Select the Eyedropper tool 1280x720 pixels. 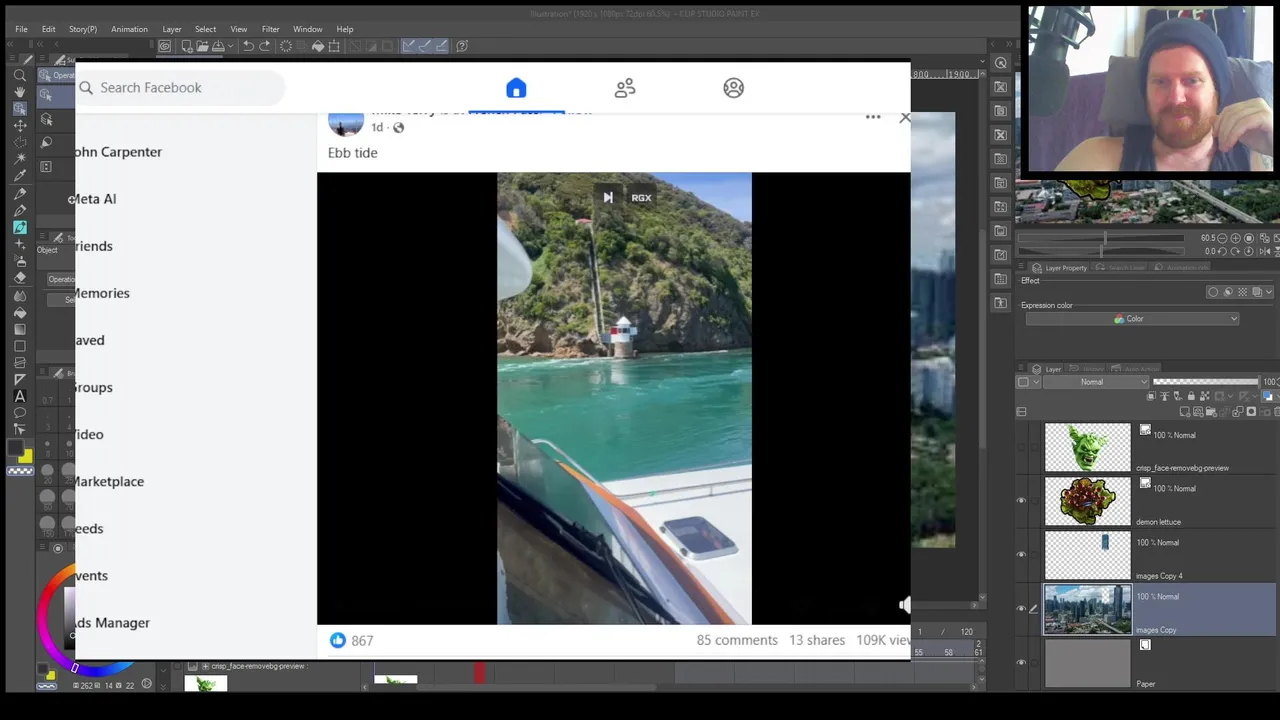click(20, 176)
